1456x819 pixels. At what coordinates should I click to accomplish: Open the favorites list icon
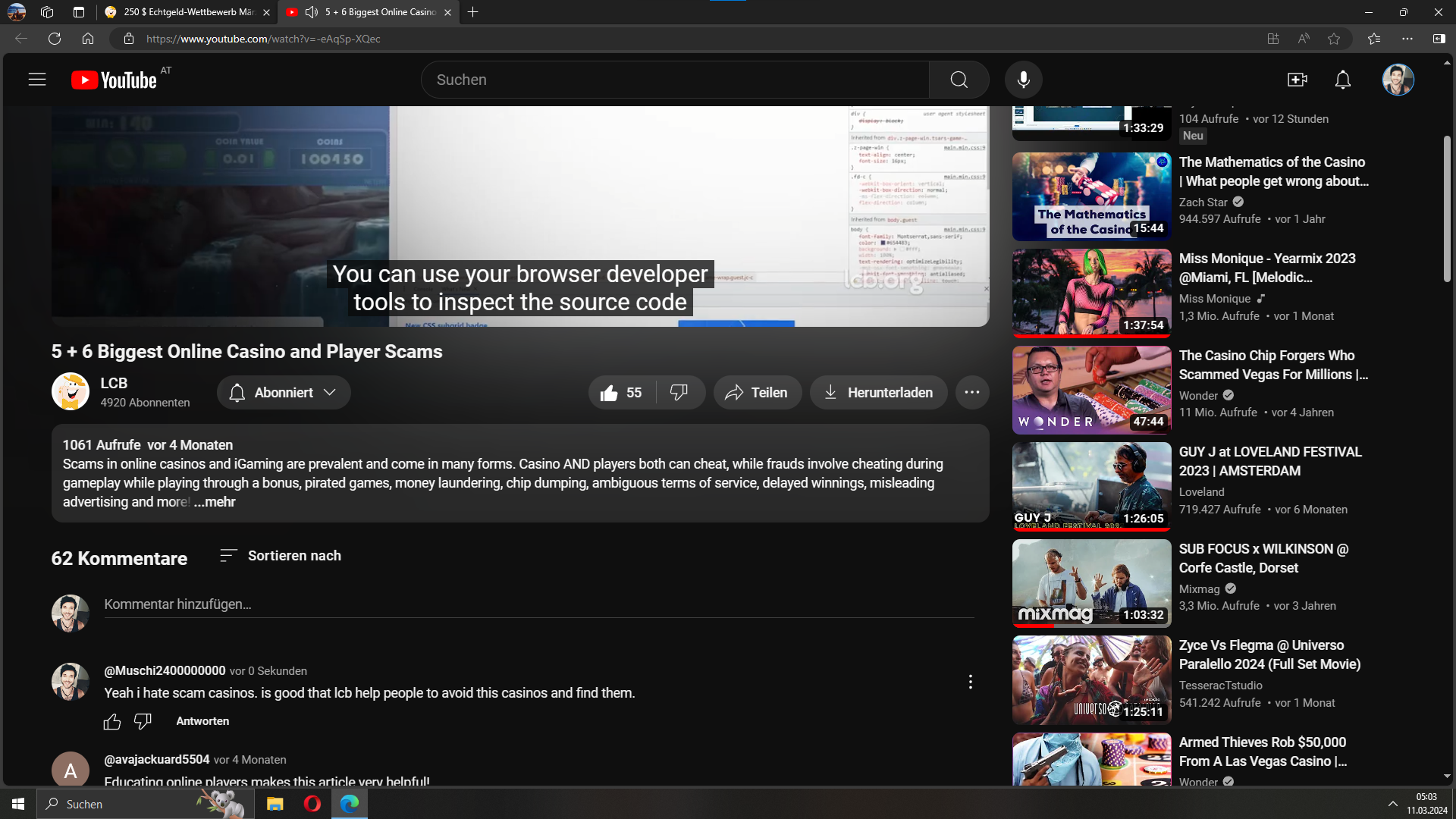click(x=1374, y=39)
